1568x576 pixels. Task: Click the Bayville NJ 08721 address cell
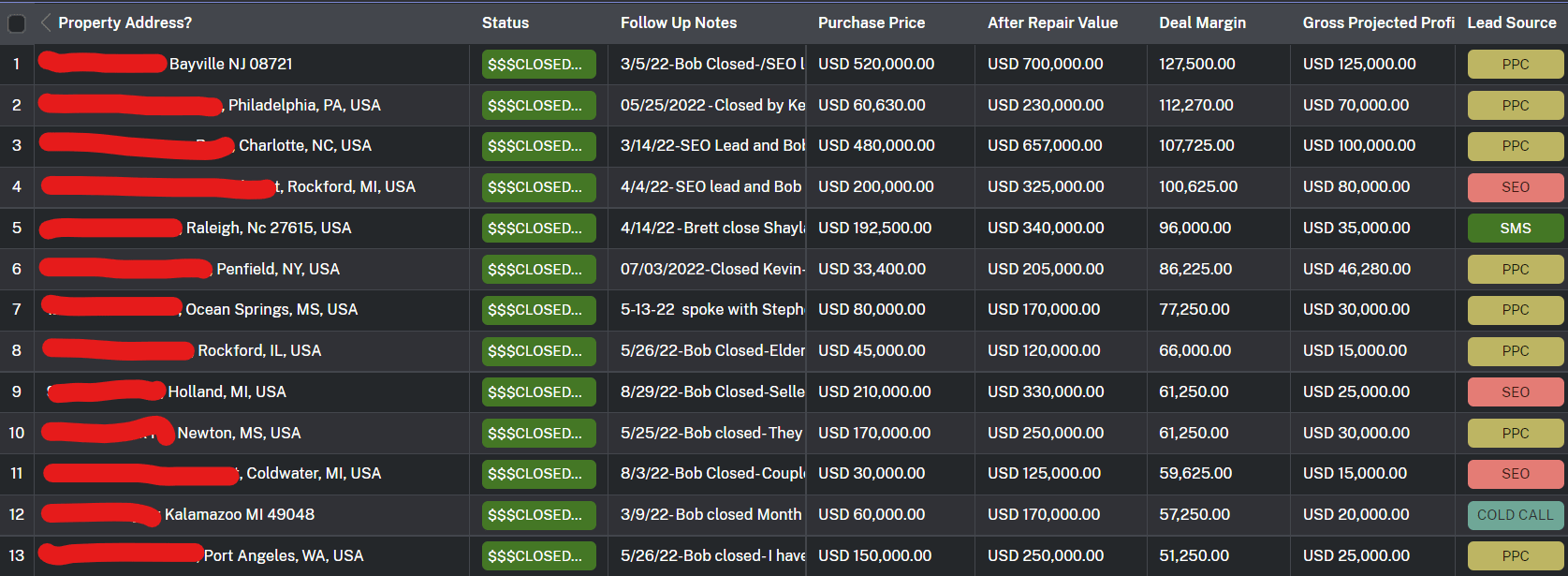click(x=230, y=64)
